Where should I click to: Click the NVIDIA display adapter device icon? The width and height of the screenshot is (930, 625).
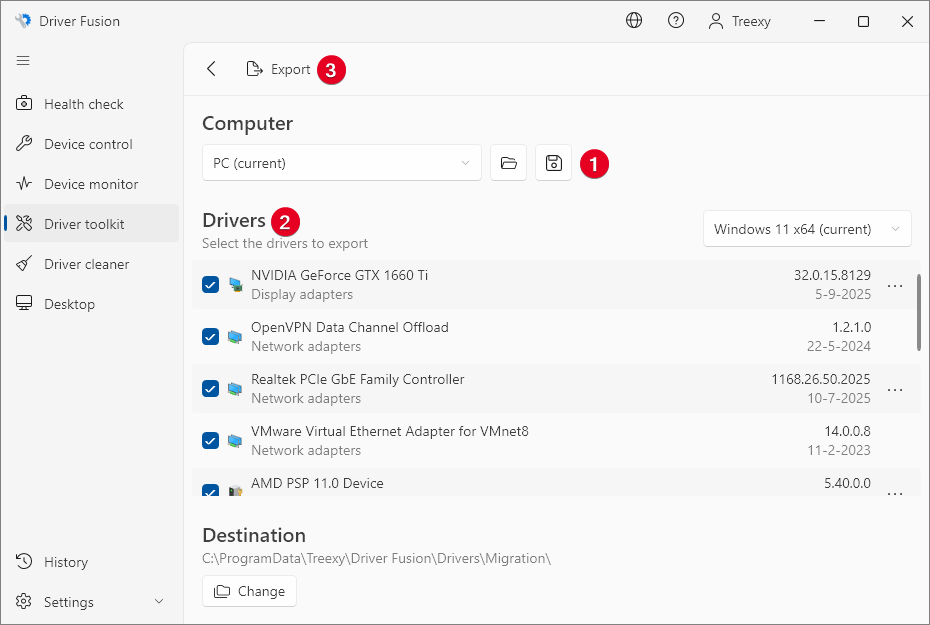coord(235,285)
